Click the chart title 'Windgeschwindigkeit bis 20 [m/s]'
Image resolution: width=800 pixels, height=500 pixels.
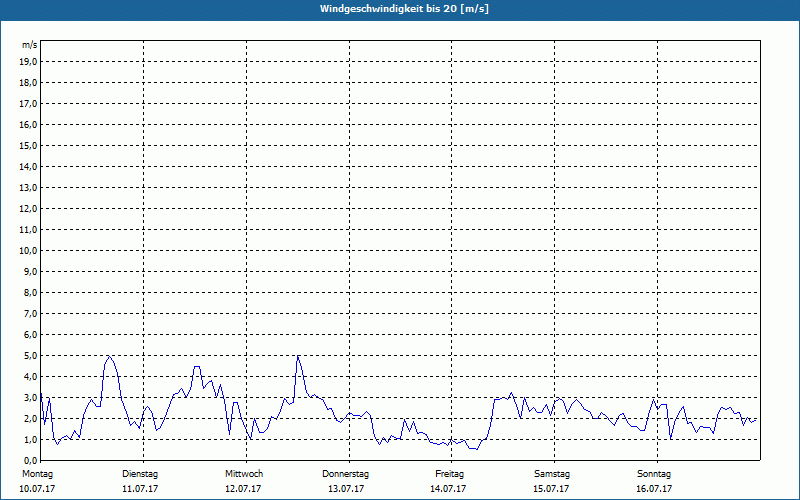click(404, 9)
